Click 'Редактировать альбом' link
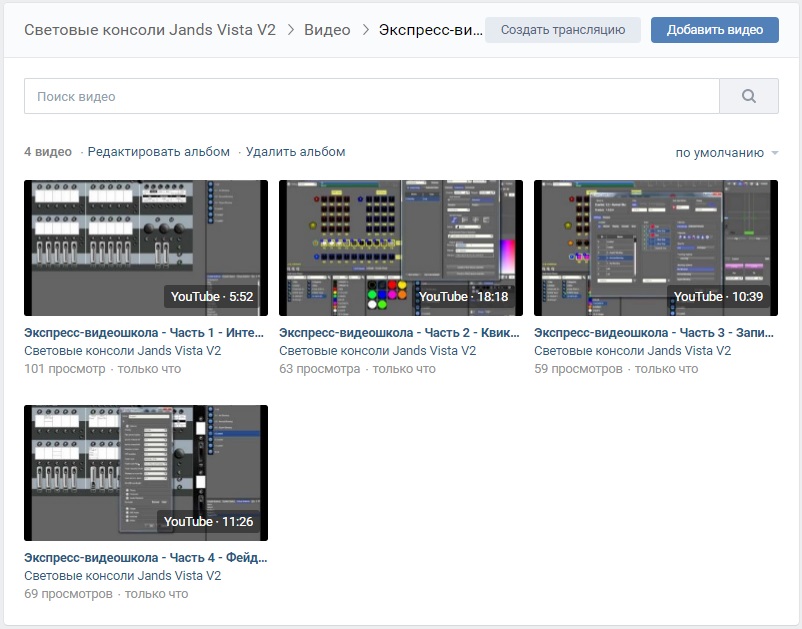 point(159,152)
